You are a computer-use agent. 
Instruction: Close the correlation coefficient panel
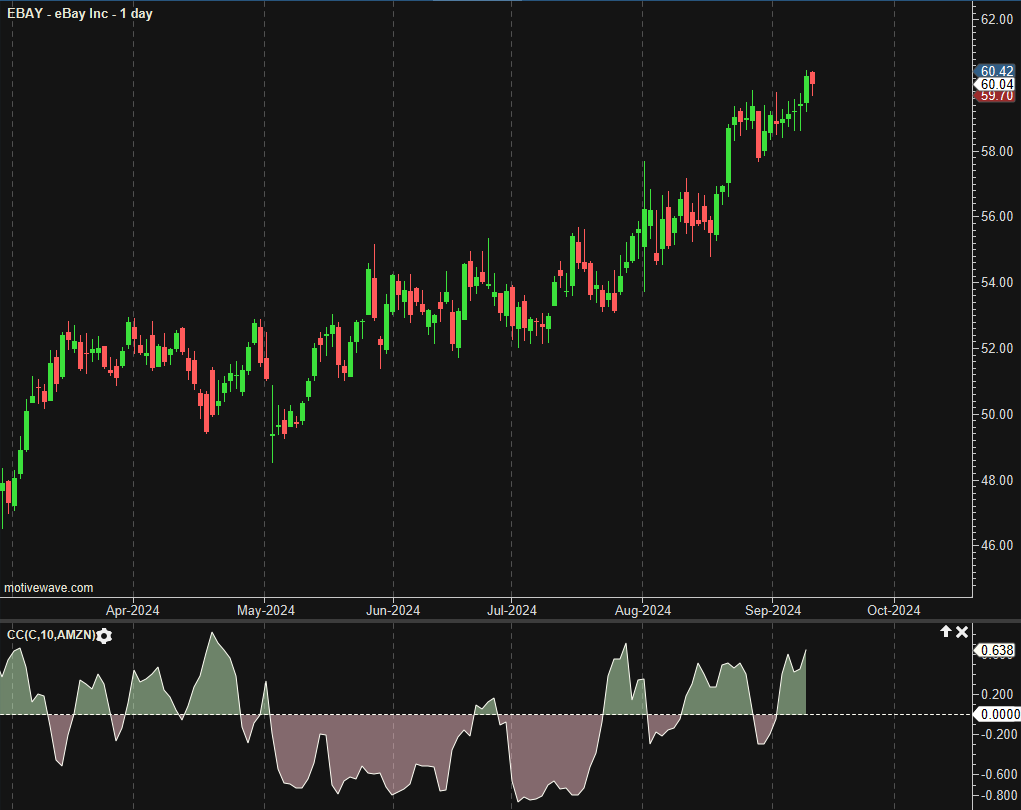[x=962, y=632]
